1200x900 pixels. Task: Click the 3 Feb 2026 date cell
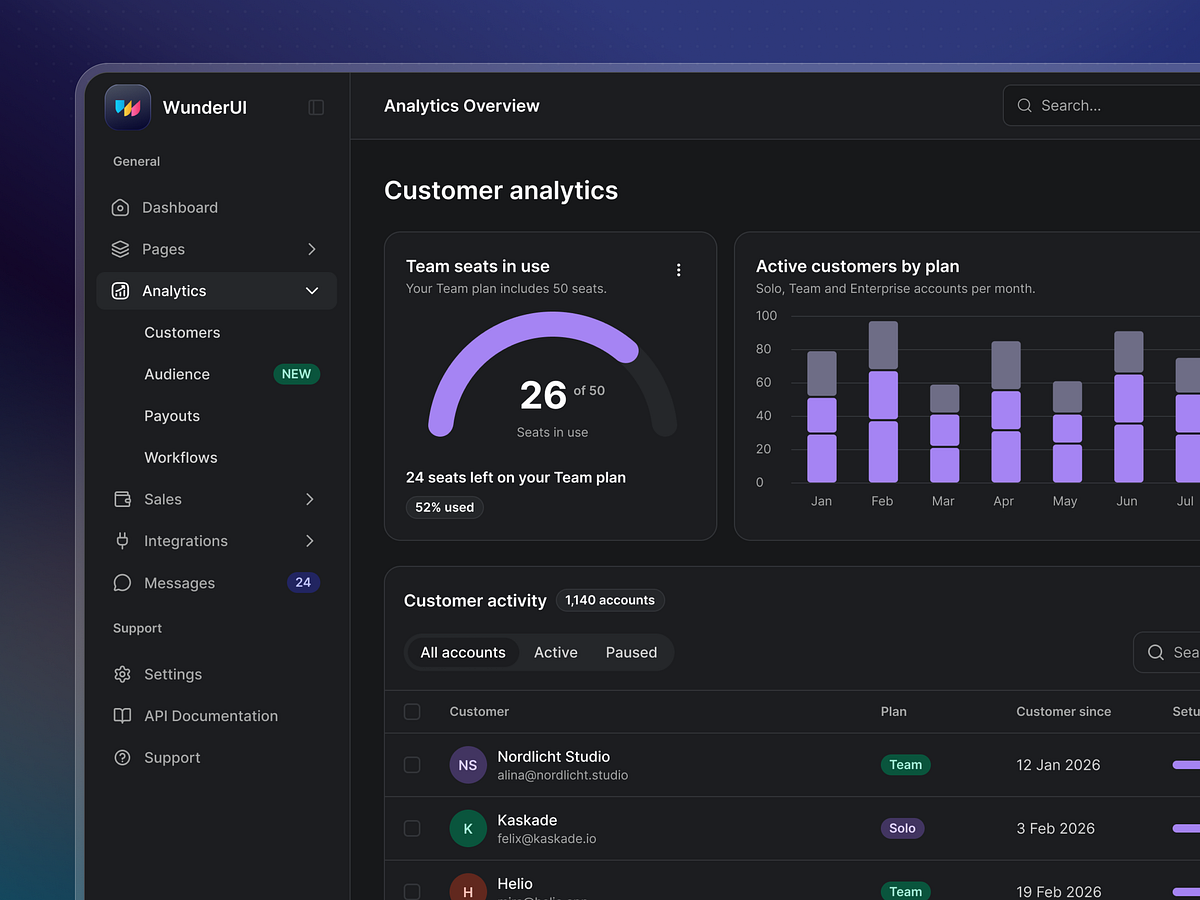click(1056, 829)
